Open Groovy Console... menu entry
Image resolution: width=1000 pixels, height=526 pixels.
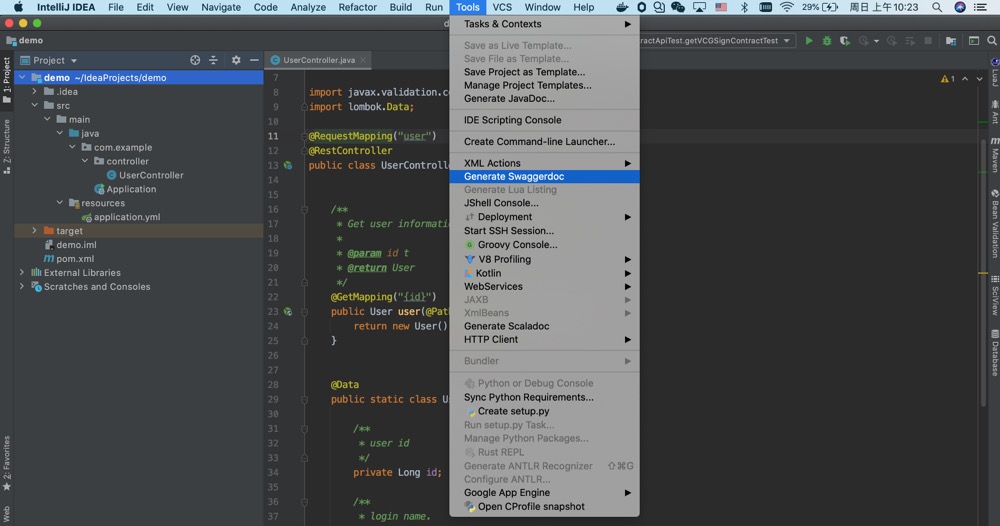[x=545, y=245]
